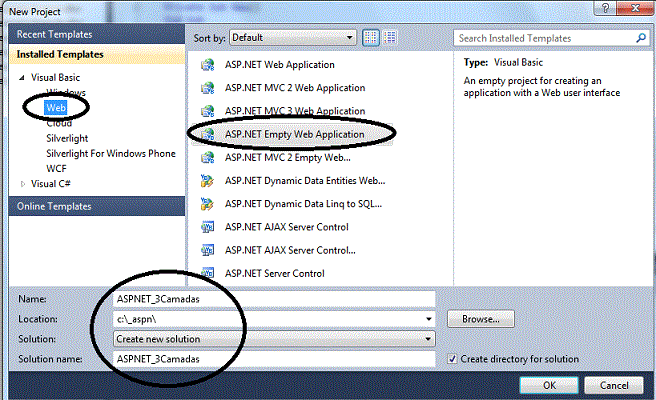
Task: Select Silverlight For Windows Phone category
Action: coord(111,154)
